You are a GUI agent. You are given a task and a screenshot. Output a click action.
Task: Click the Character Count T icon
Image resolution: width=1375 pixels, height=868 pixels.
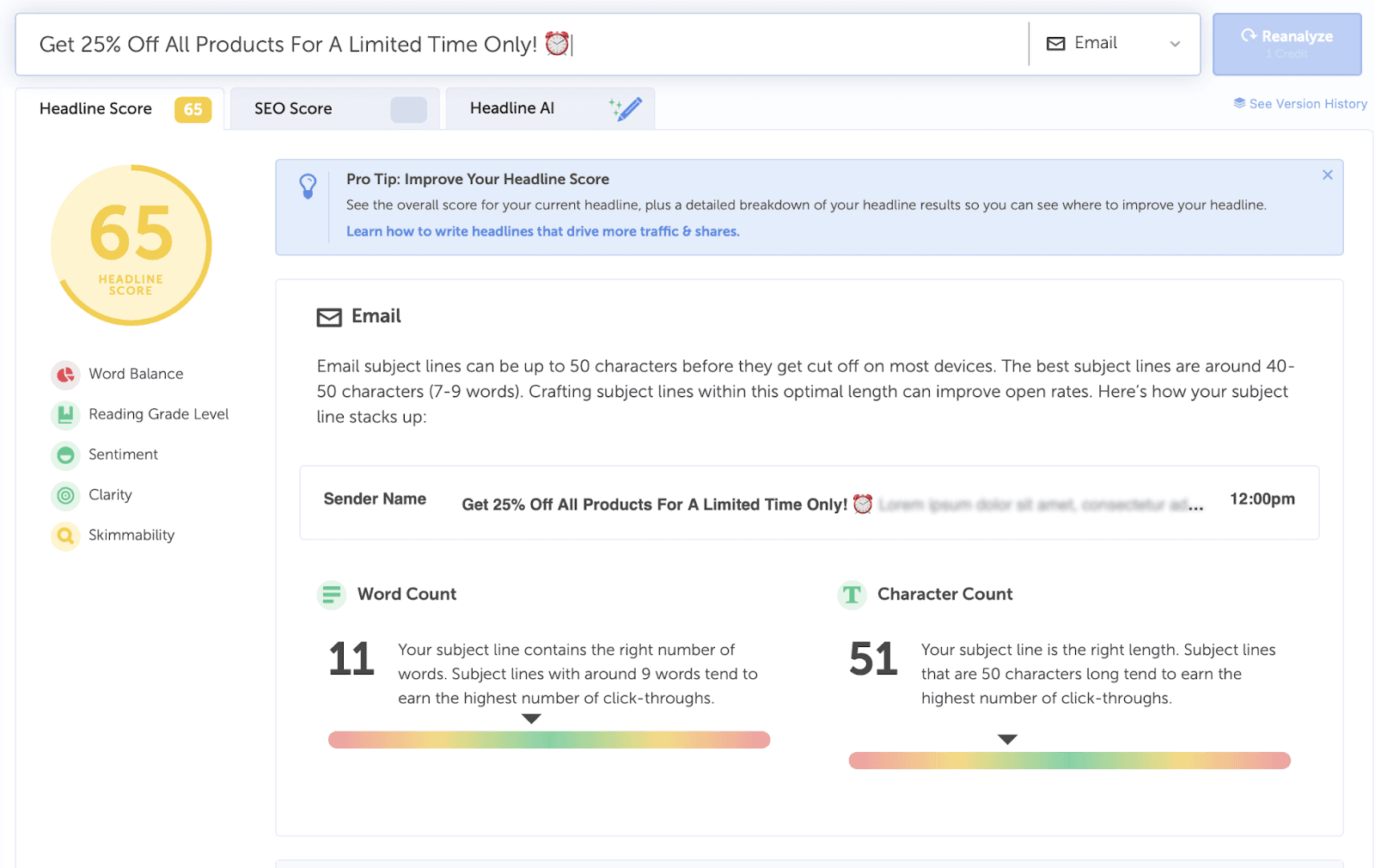click(852, 595)
